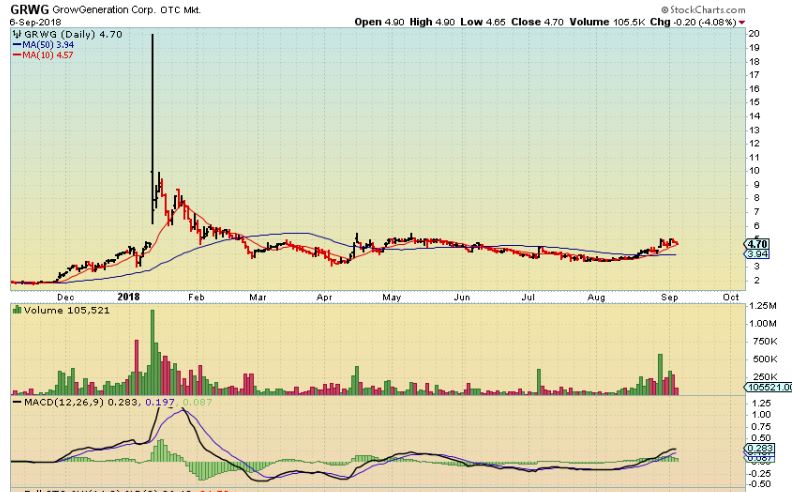Viewport: 792px width, 492px height.
Task: Click the Volume 105.5K header value
Action: [x=608, y=22]
